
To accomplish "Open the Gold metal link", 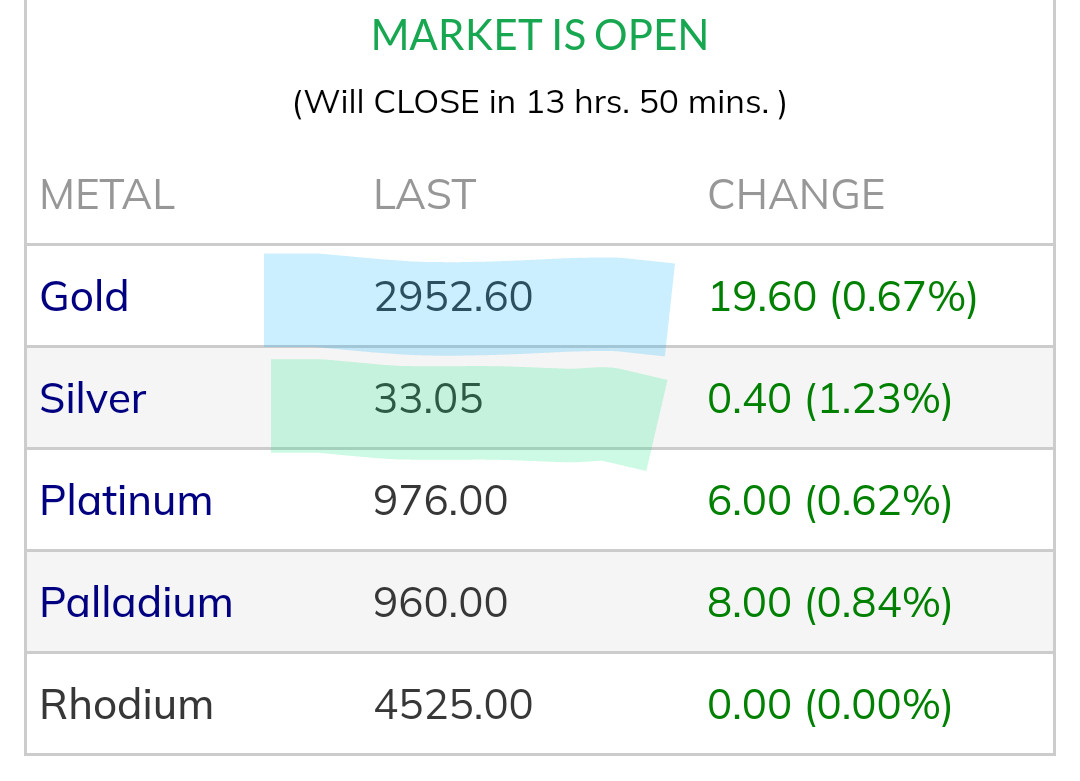I will 84,297.
